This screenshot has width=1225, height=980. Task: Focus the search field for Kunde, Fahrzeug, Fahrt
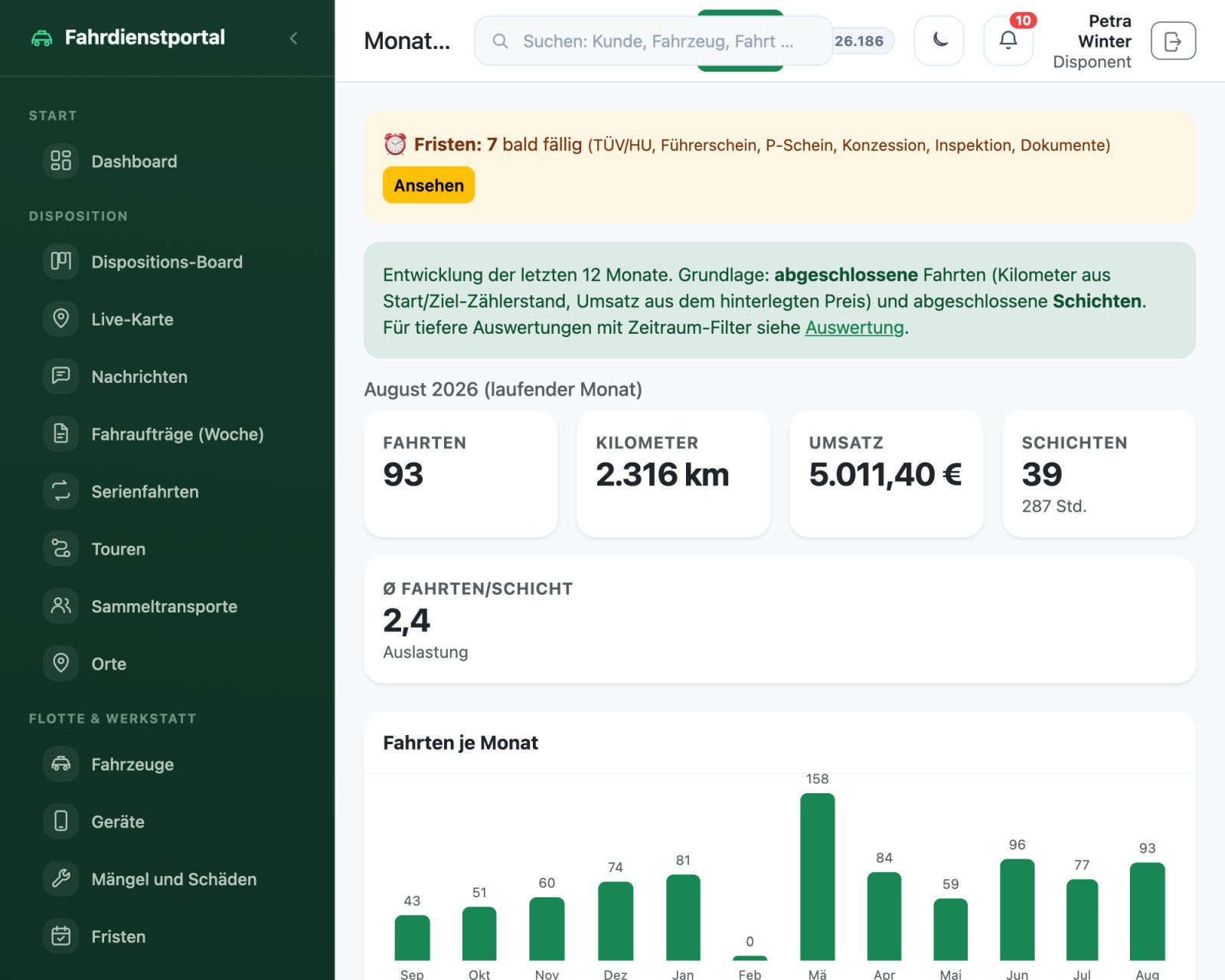pos(653,41)
